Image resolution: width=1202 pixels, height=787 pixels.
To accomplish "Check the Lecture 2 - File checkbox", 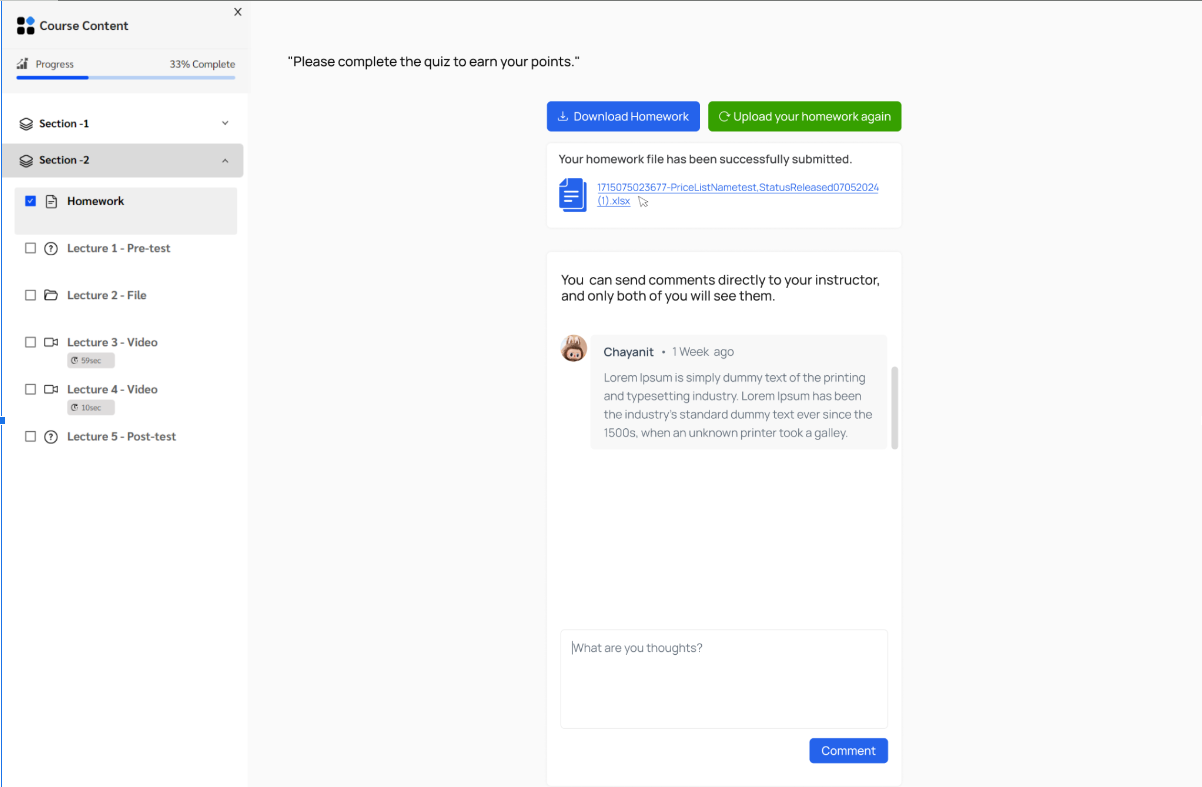I will pyautogui.click(x=30, y=295).
